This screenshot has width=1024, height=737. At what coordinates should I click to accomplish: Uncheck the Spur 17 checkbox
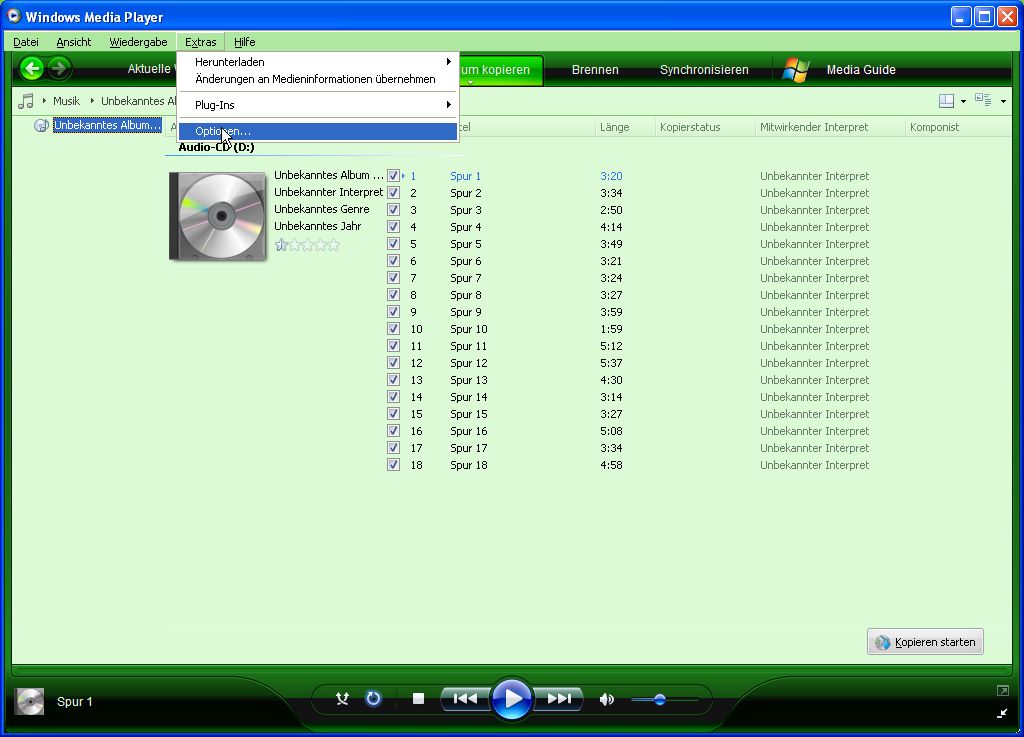[x=393, y=447]
